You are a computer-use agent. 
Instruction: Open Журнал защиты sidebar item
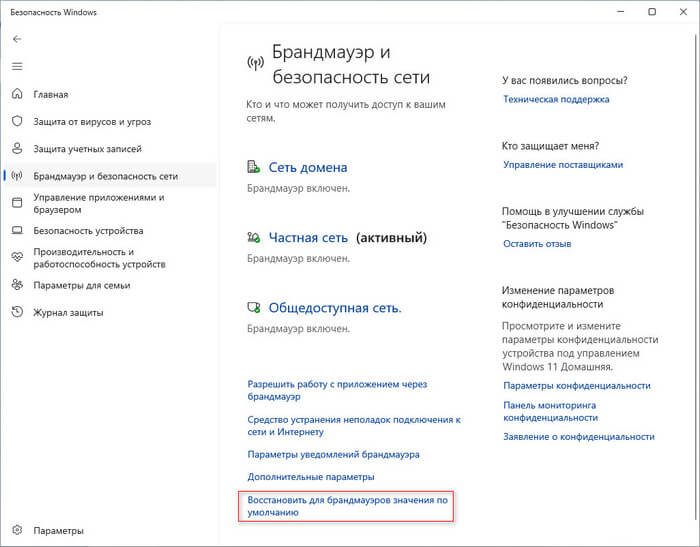(x=67, y=312)
